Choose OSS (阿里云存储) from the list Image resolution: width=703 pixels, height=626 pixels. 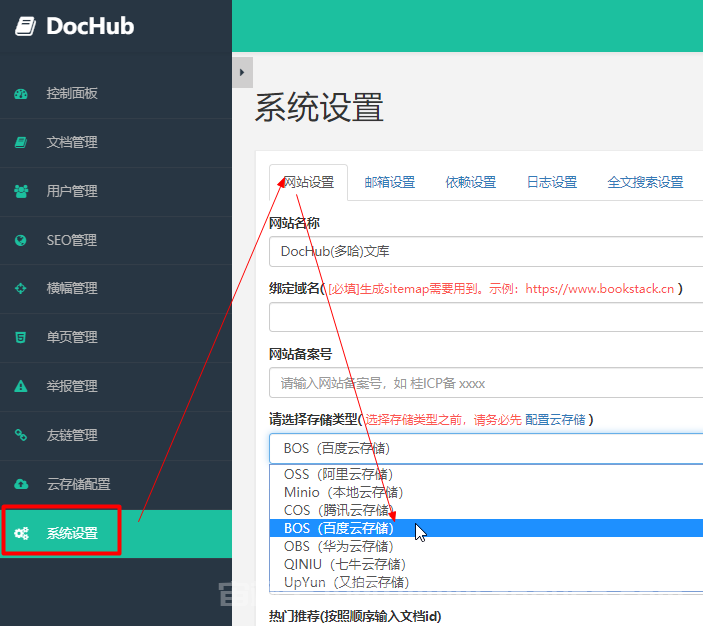pos(486,474)
